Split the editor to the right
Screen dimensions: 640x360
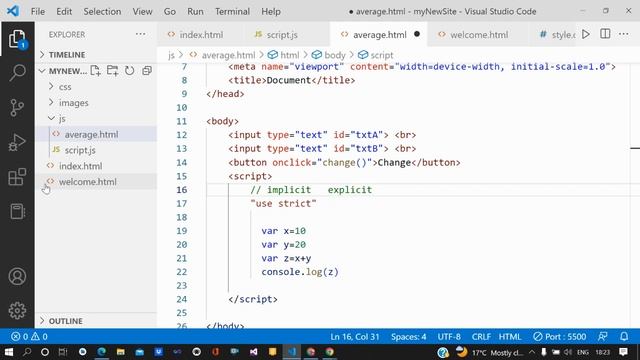[605, 34]
